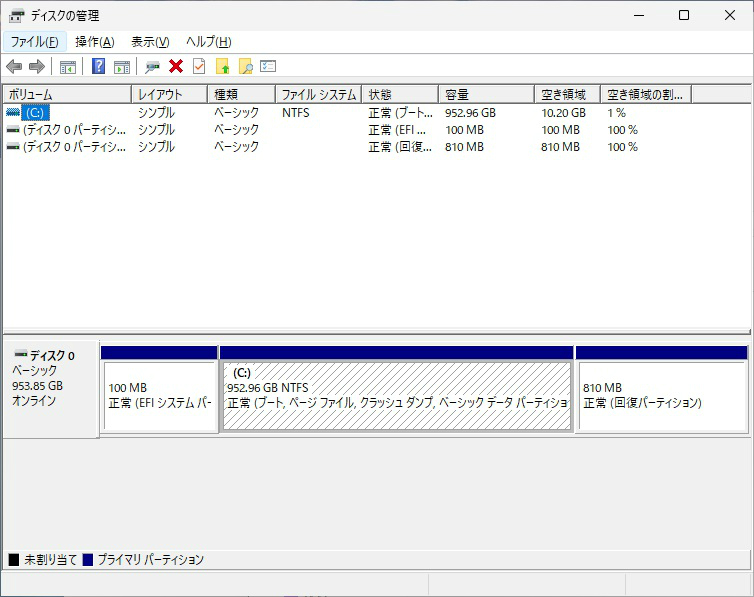Screen dimensions: 754x597
Task: Click the Back arrow in the toolbar
Action: [x=14, y=67]
